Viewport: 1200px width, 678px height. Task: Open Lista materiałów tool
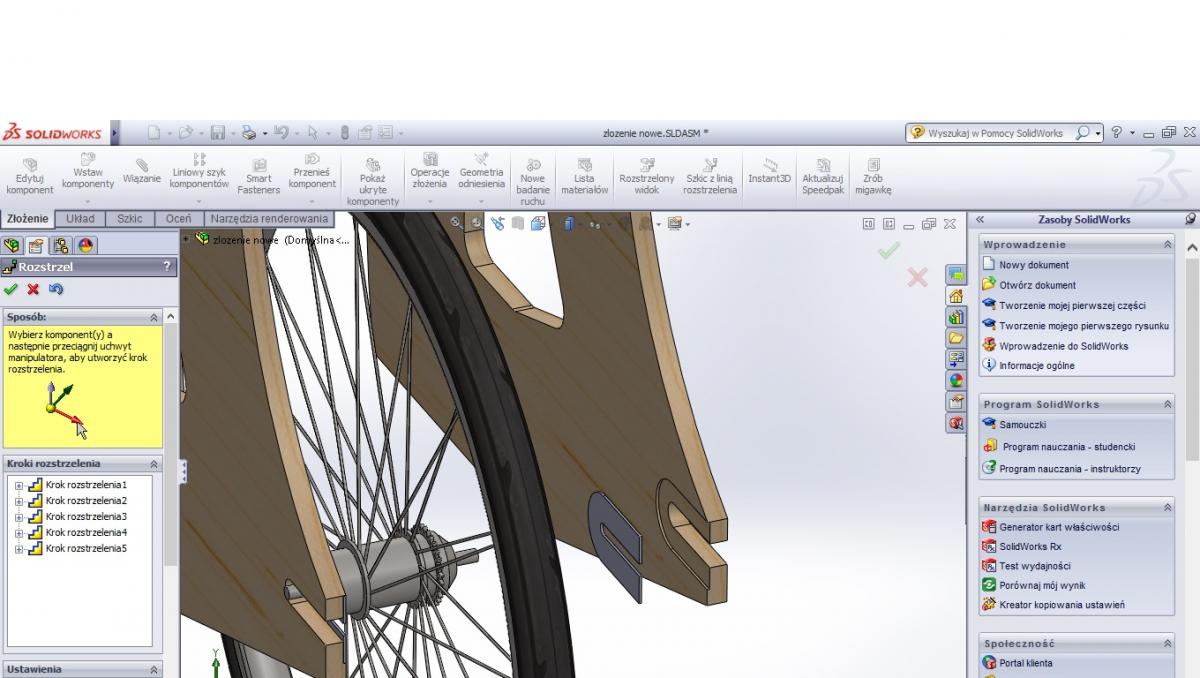coord(584,175)
